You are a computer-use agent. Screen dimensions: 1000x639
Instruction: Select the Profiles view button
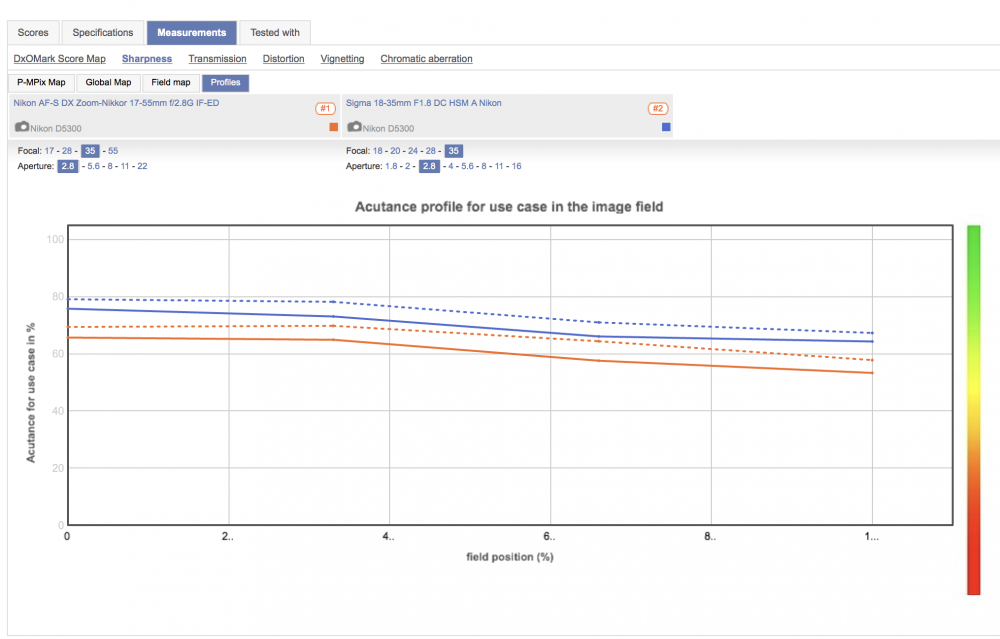point(226,82)
